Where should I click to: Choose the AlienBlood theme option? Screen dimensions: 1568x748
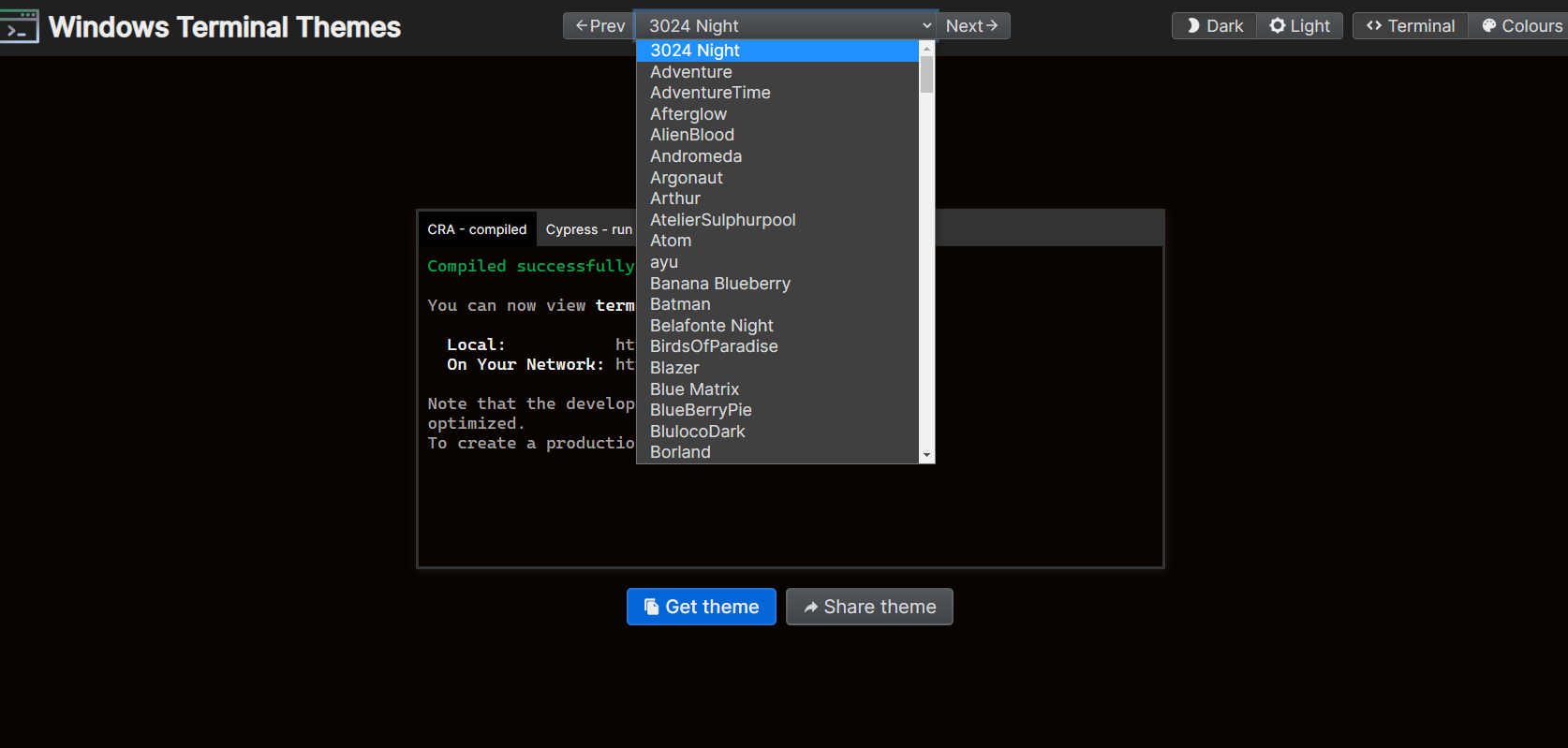tap(691, 135)
